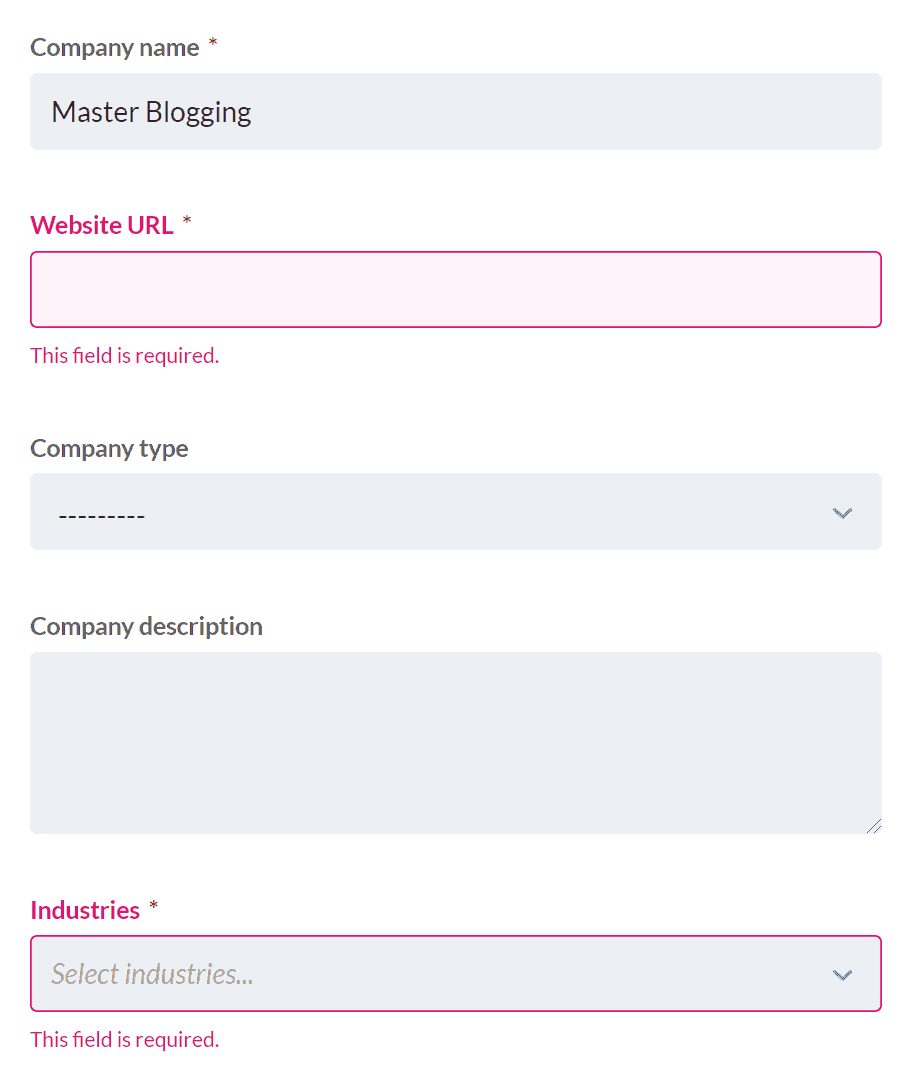Click inside the Company description text area
Screen dimensions: 916x1090
[456, 742]
